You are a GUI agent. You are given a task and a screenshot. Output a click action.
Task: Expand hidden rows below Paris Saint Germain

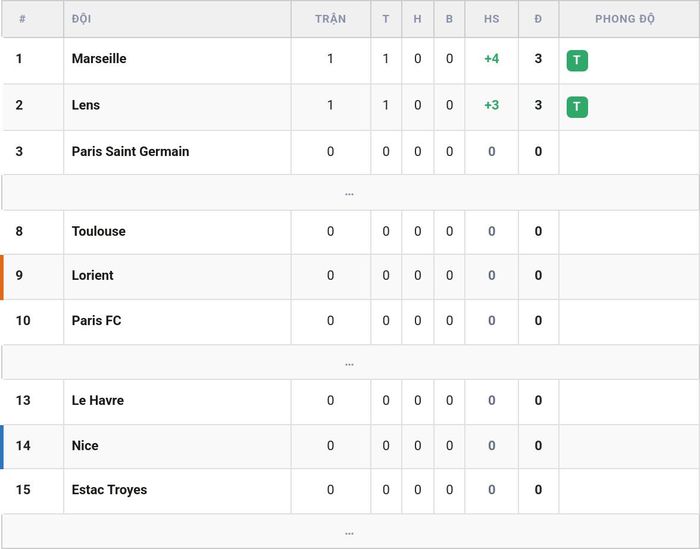pos(350,193)
